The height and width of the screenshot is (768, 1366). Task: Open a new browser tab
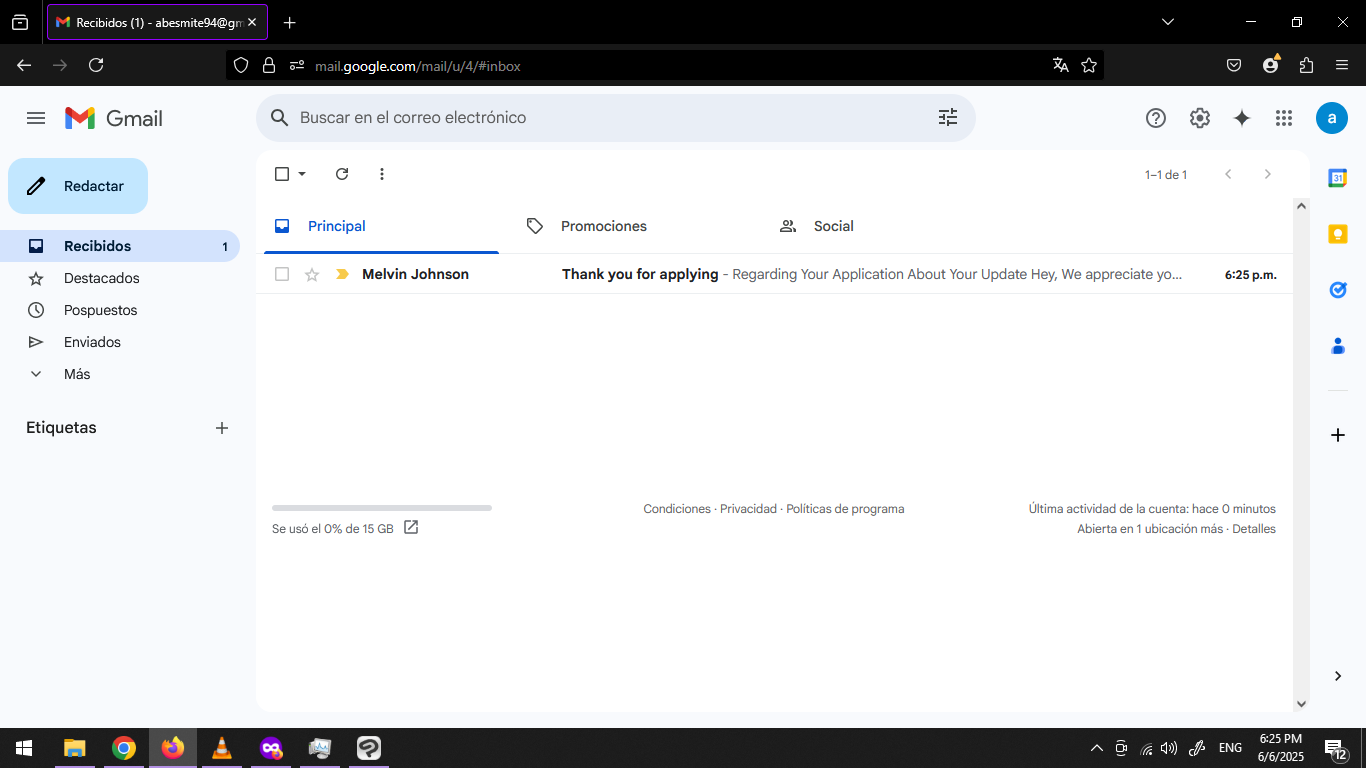[289, 22]
